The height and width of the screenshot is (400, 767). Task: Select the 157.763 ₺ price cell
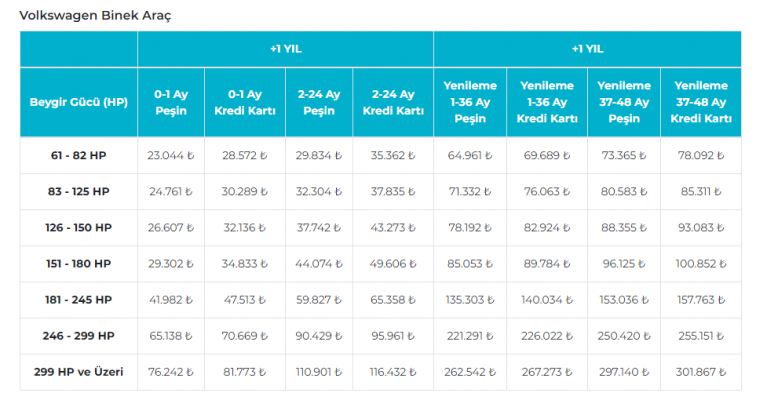coord(701,300)
